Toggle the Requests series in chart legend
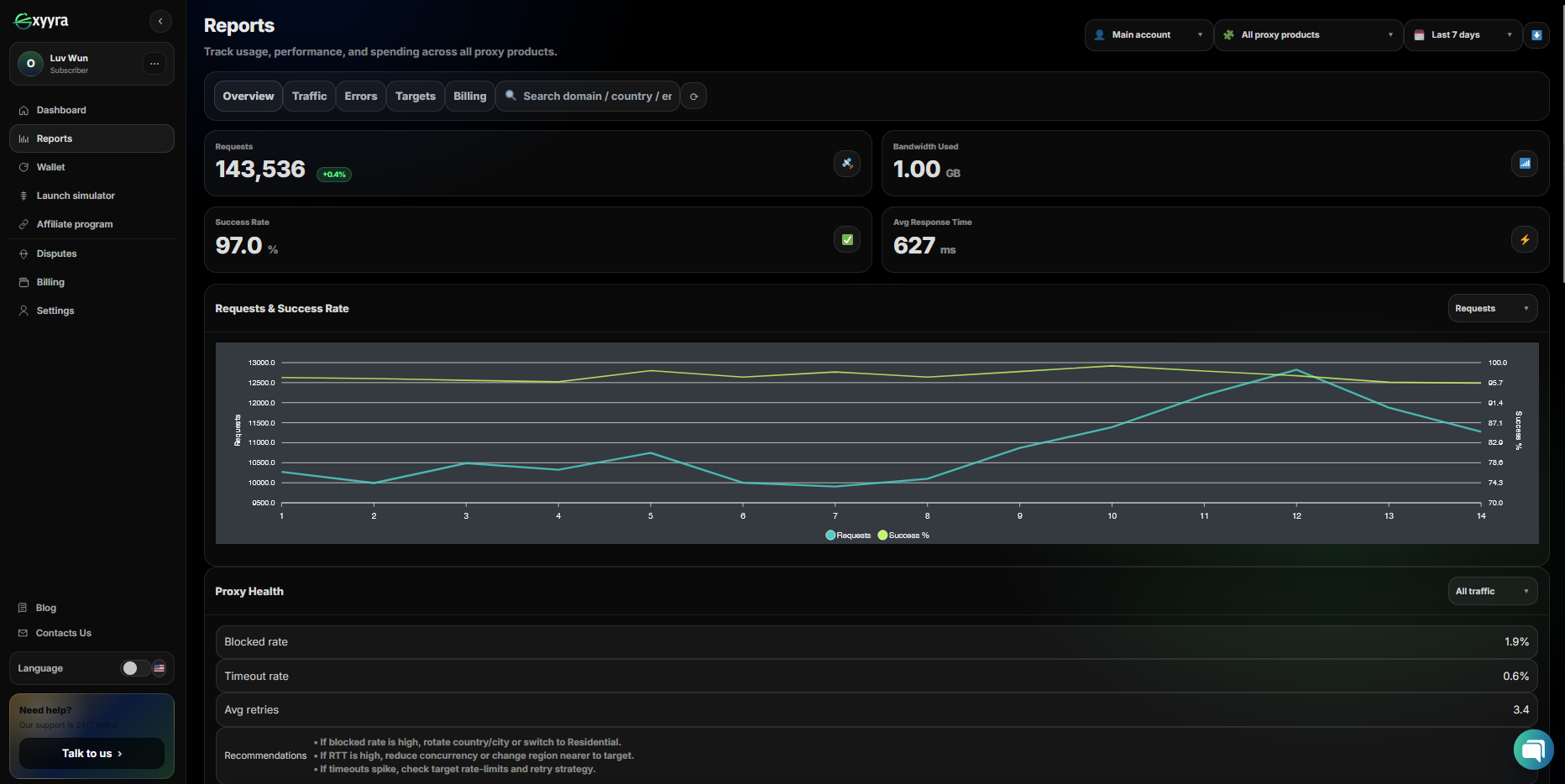Screen dimensions: 1565x784 coord(849,536)
